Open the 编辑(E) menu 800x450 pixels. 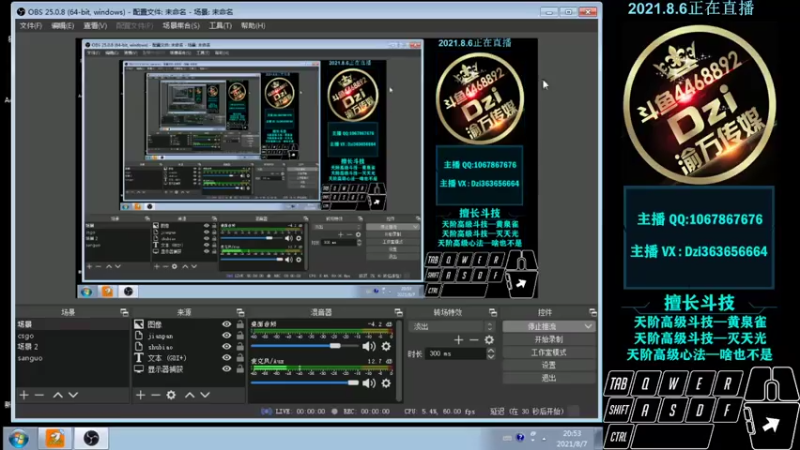tap(63, 26)
